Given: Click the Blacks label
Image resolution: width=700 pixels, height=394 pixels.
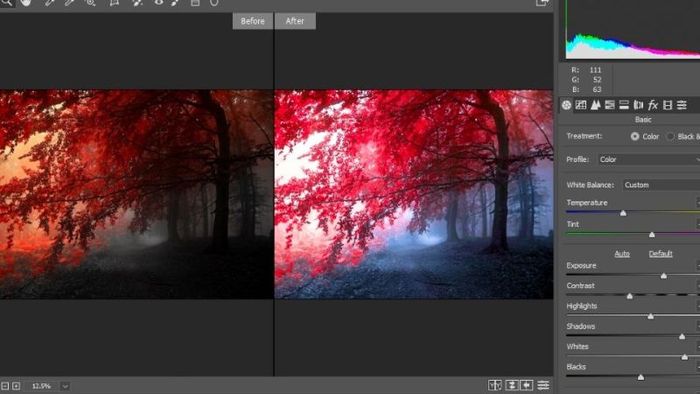Looking at the screenshot, I should click(576, 367).
